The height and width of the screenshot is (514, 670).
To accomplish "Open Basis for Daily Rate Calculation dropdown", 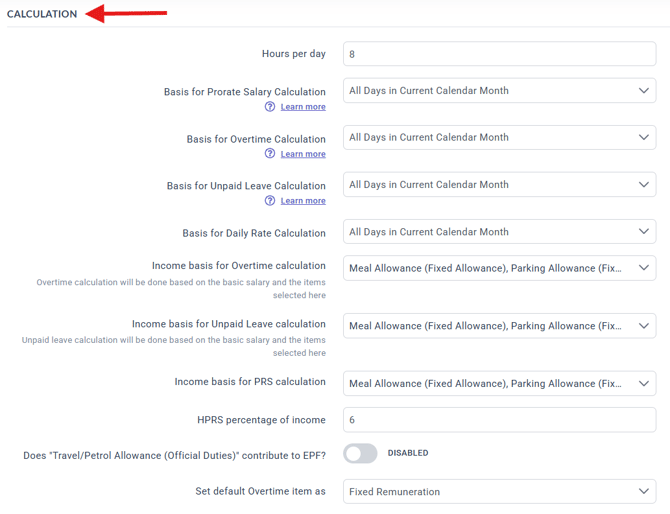I will [x=499, y=232].
